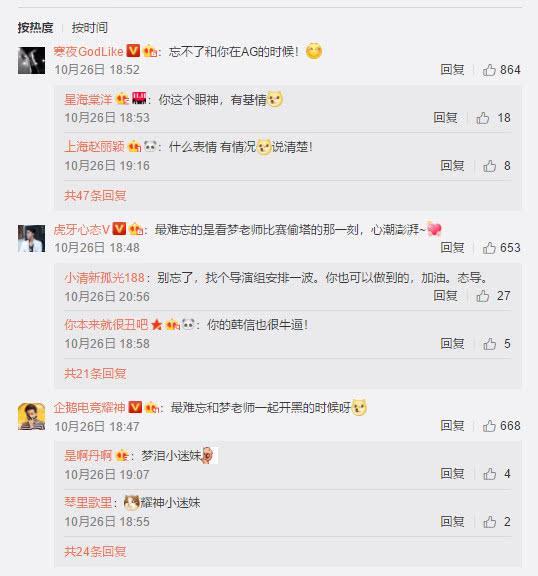This screenshot has width=538, height=576.
Task: Like 小清新孤光188's reply with 27 likes
Action: tap(483, 296)
